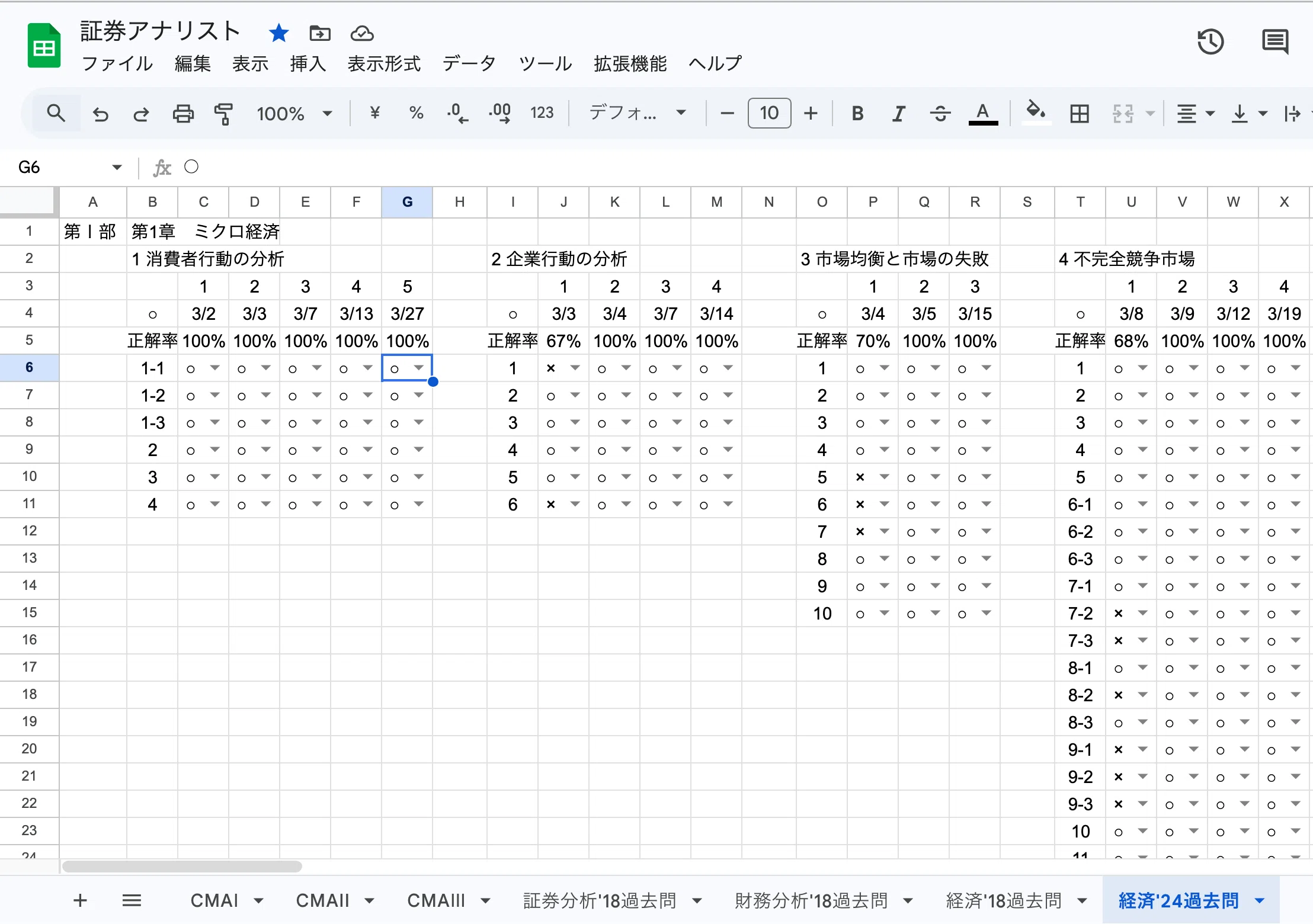Click the horizontal scrollbar
Image resolution: width=1313 pixels, height=924 pixels.
[182, 867]
